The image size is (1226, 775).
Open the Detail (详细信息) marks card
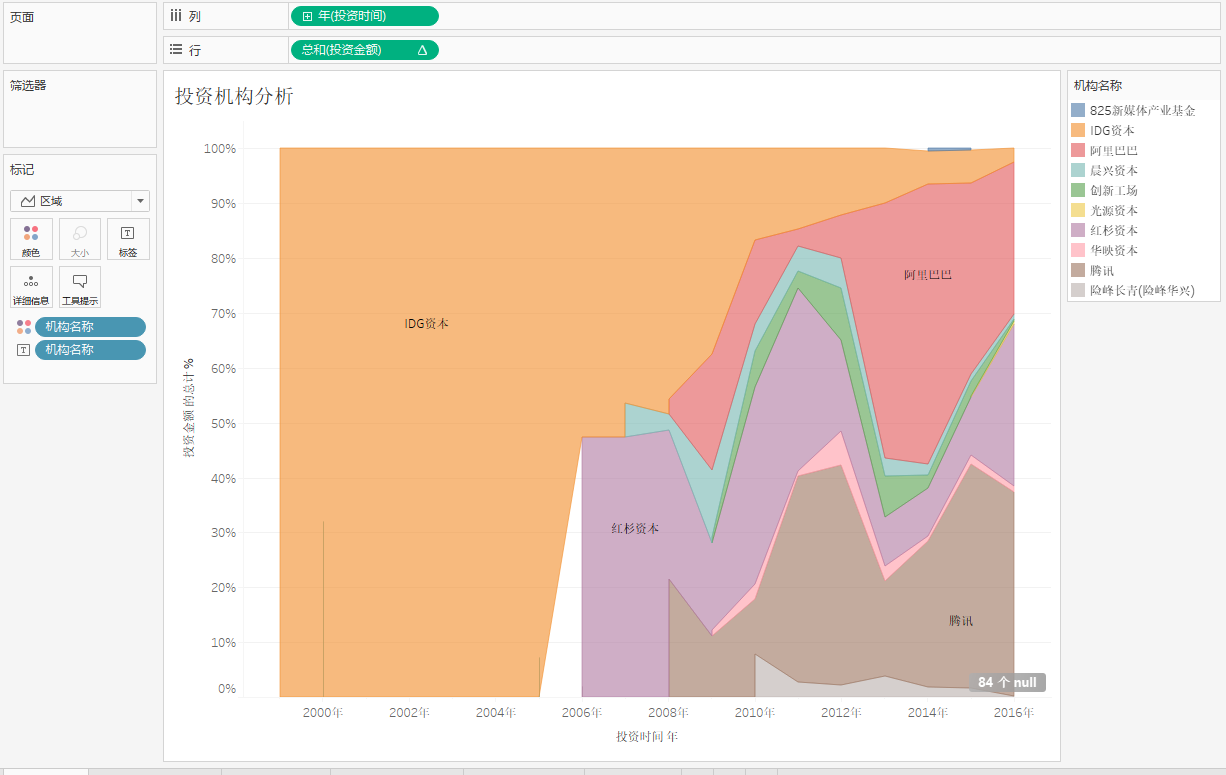point(31,287)
